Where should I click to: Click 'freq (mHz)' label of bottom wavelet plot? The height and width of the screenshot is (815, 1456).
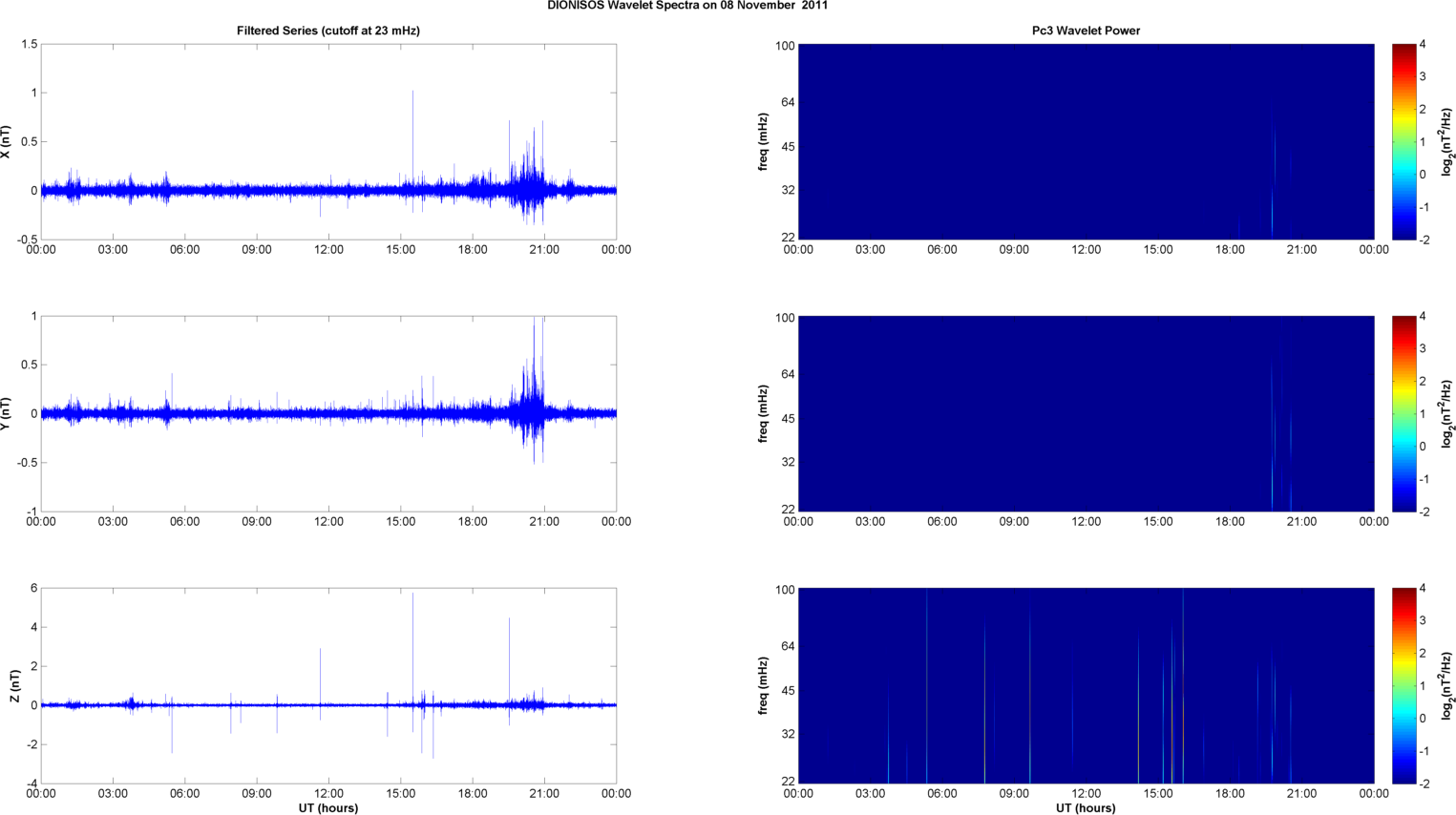tap(764, 685)
